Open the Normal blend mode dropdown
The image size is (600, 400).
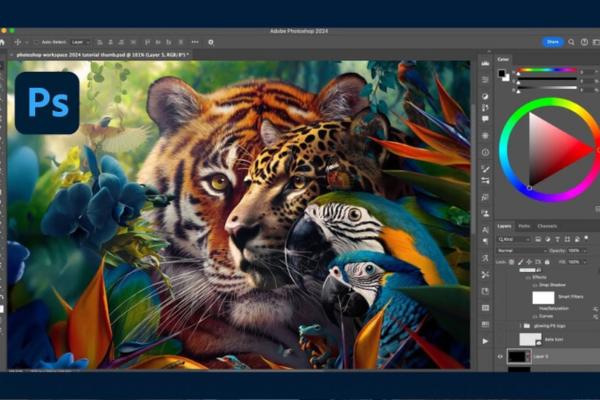point(522,251)
